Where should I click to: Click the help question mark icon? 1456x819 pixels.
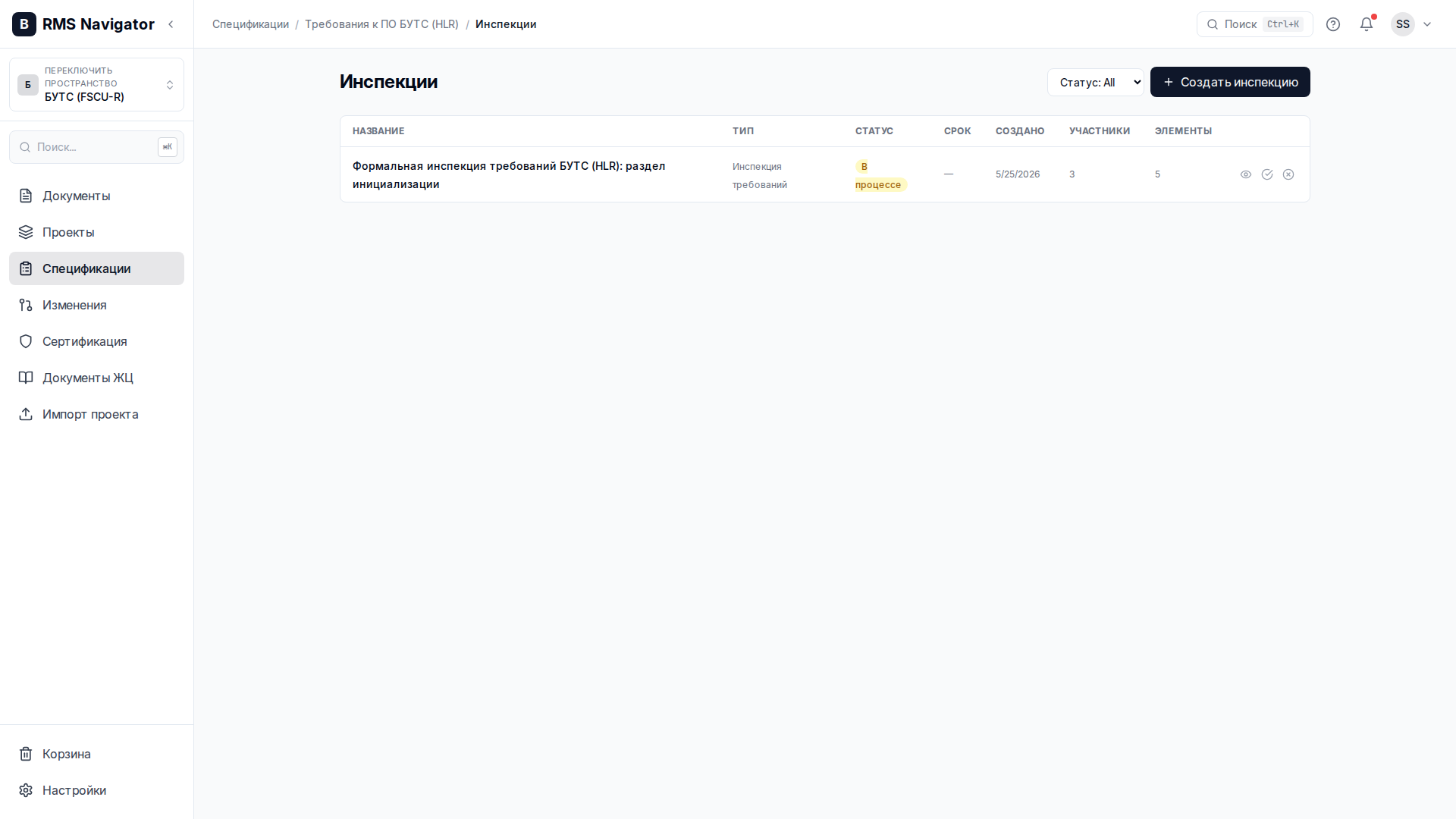(x=1333, y=24)
